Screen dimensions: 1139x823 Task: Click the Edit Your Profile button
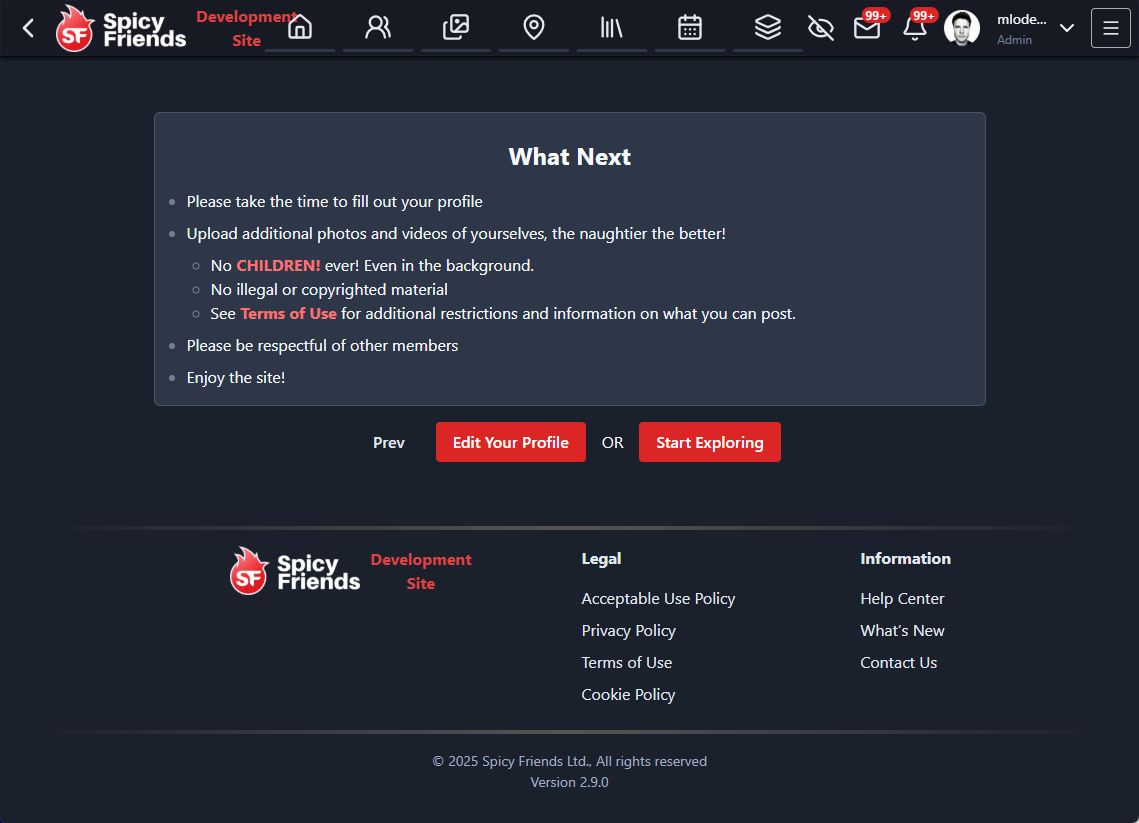511,442
